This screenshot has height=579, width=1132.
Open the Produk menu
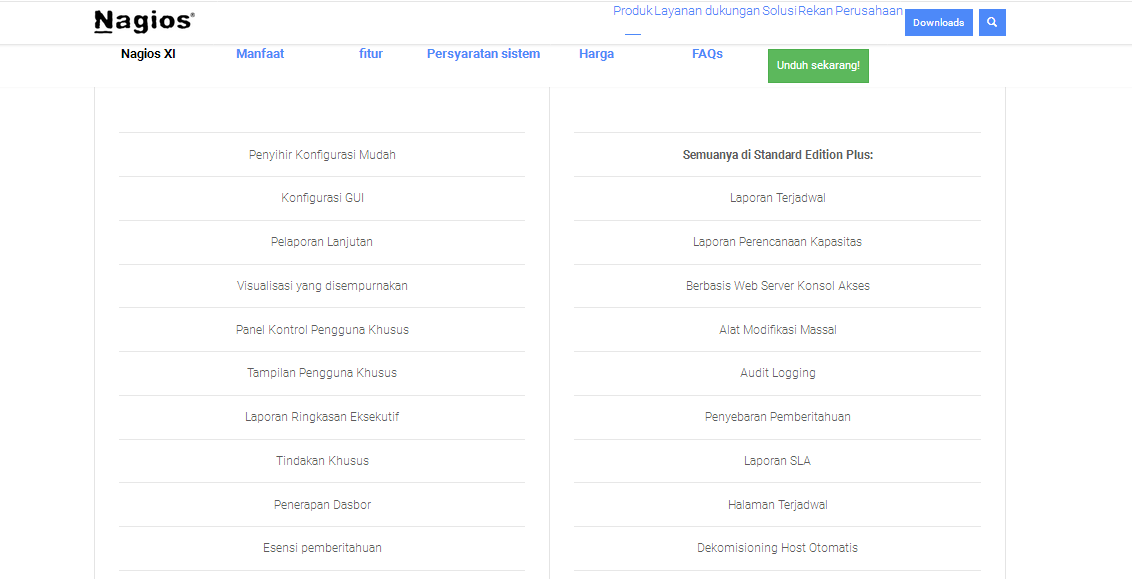[632, 11]
